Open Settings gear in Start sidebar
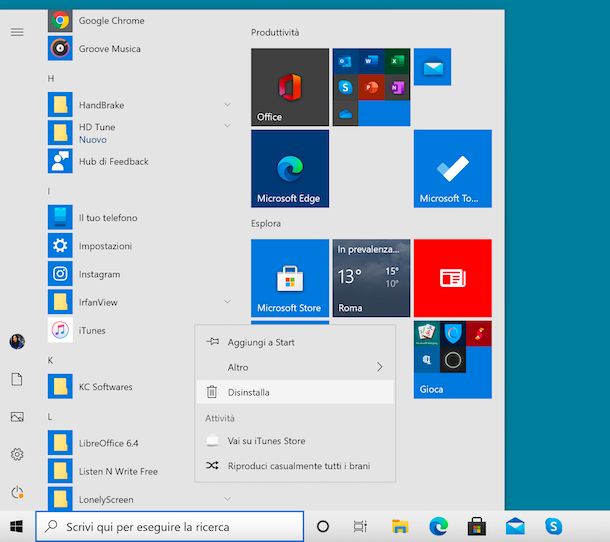This screenshot has height=542, width=610. (17, 454)
